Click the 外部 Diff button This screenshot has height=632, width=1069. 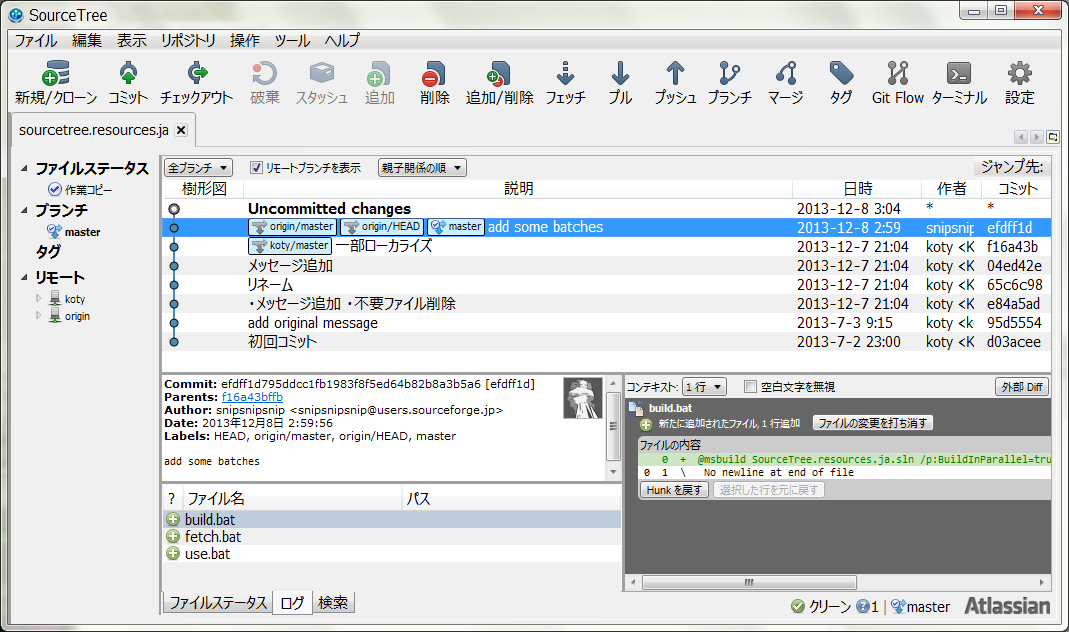1022,387
